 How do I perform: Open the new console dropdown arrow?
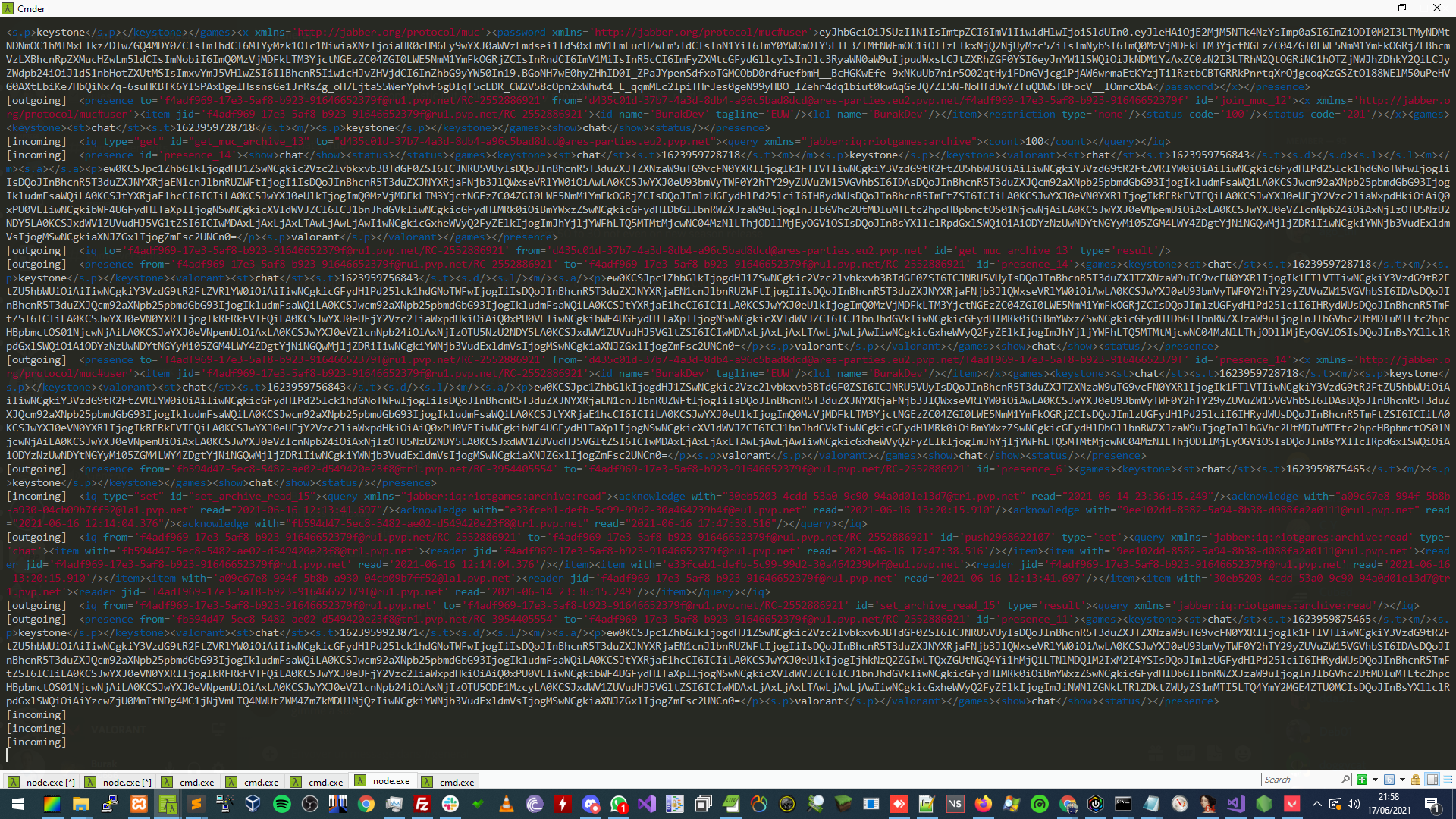[1375, 780]
